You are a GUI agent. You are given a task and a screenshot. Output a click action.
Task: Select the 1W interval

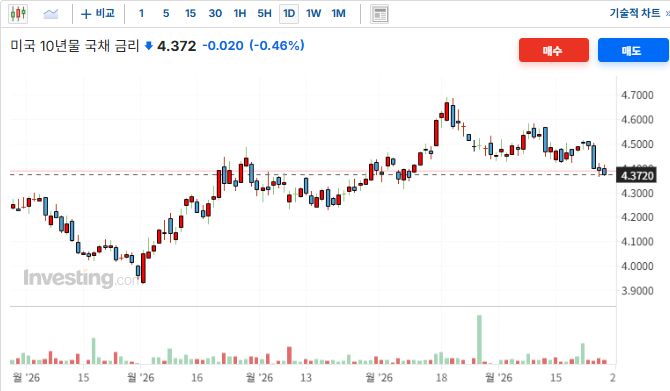click(313, 14)
